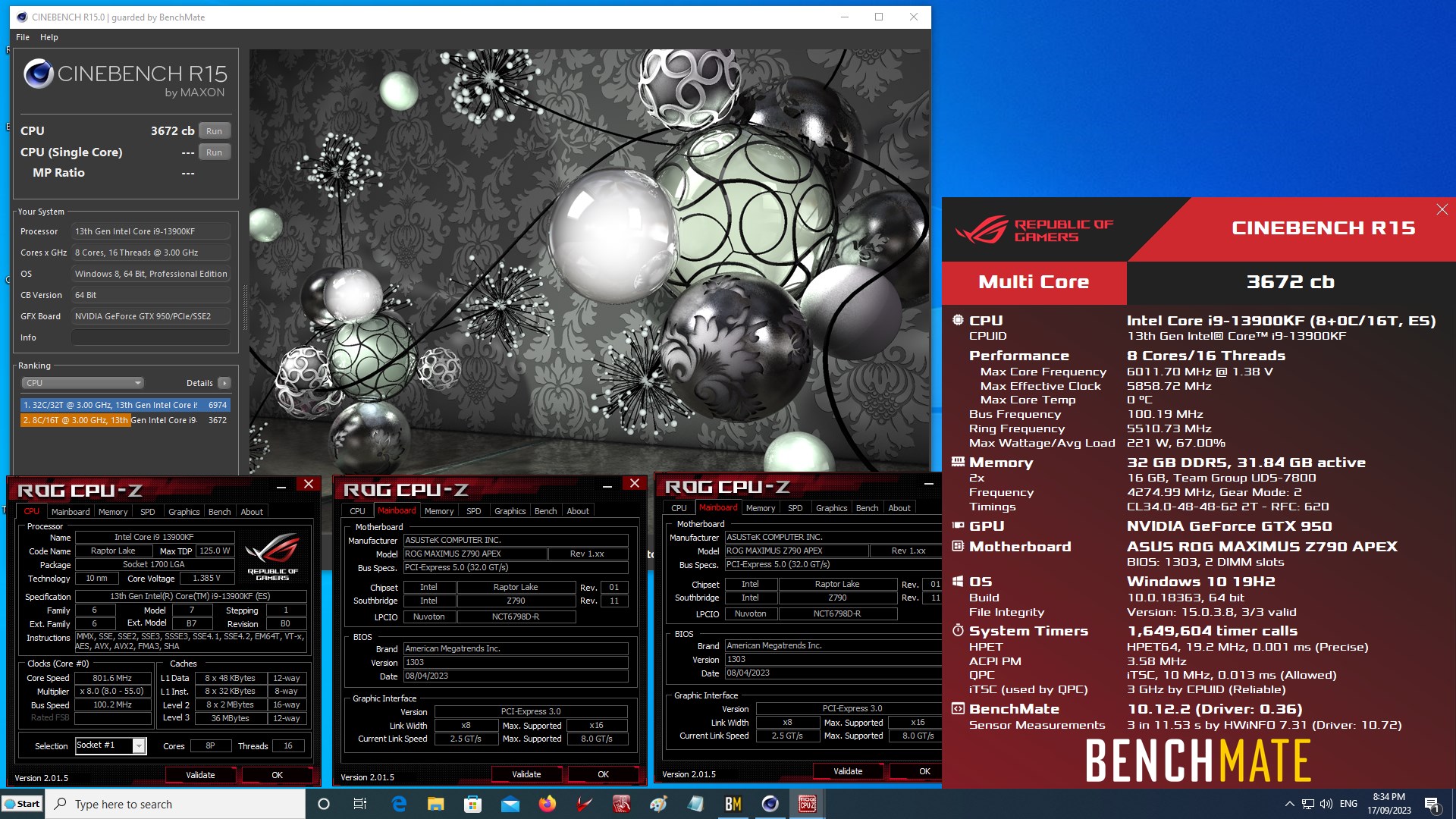Open the Help menu in Cinebench

point(49,37)
